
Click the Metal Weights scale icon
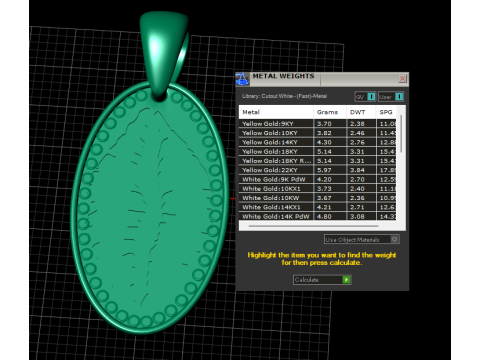coord(242,79)
